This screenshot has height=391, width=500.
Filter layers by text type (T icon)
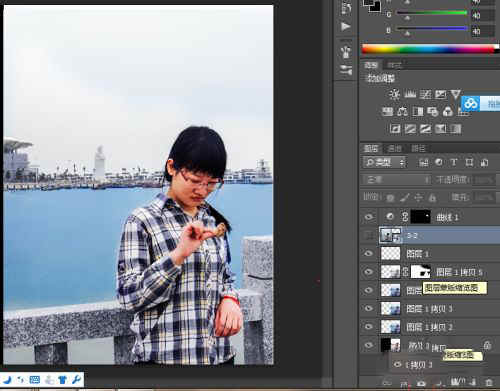pos(454,162)
